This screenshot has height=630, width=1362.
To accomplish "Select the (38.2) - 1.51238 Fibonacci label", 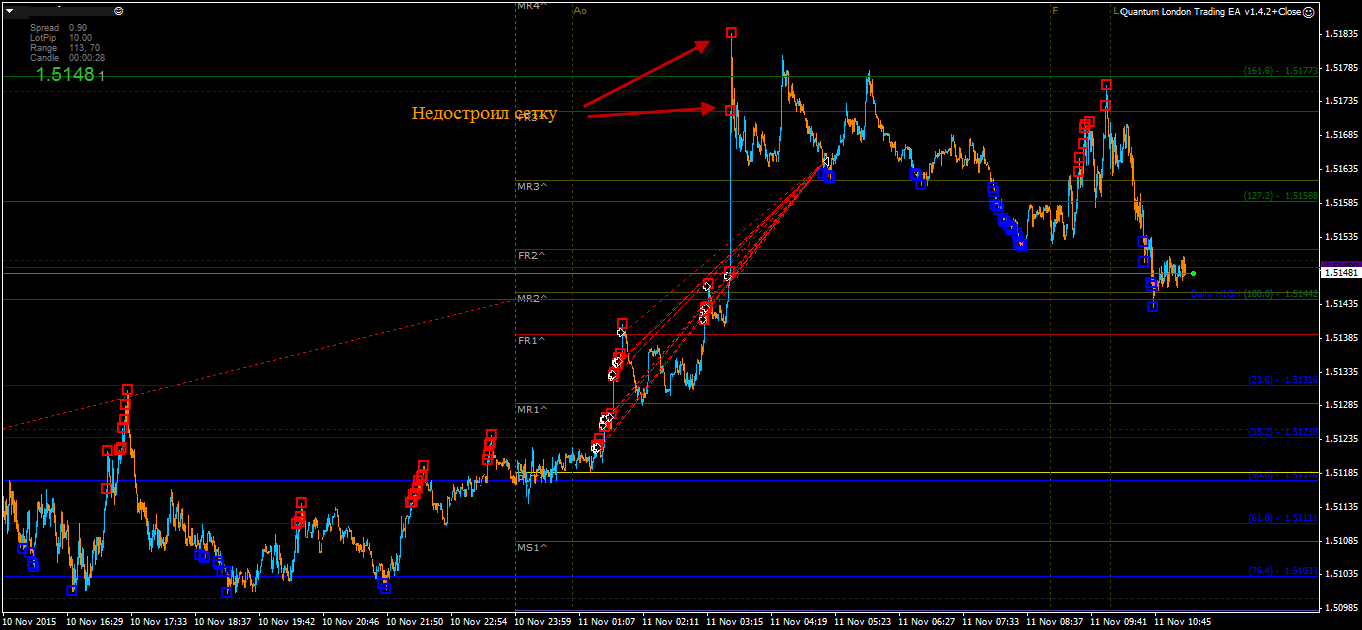I will coord(1283,433).
